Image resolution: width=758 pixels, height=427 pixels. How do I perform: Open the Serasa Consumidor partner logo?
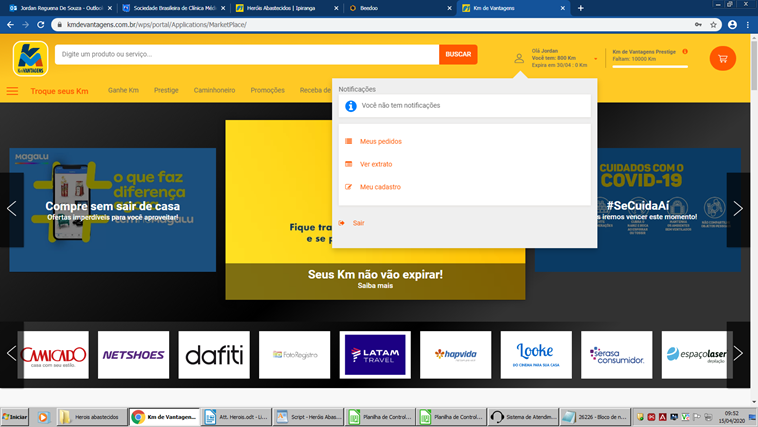(616, 355)
